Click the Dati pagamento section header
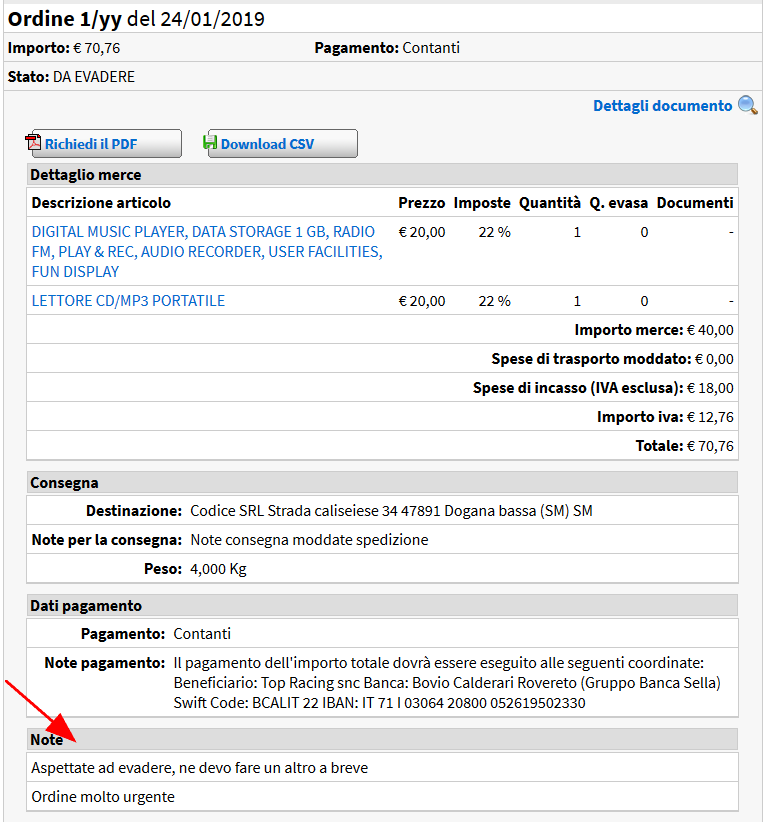 382,605
